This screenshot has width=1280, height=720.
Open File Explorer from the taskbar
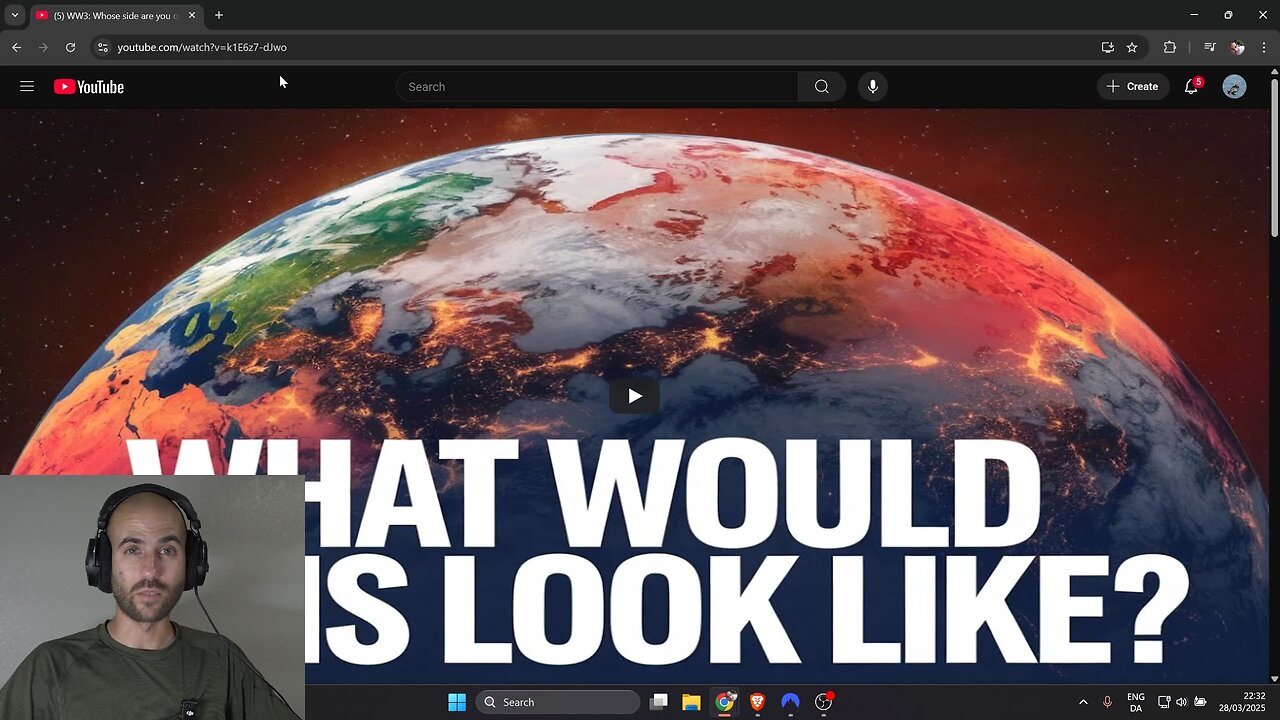[691, 702]
